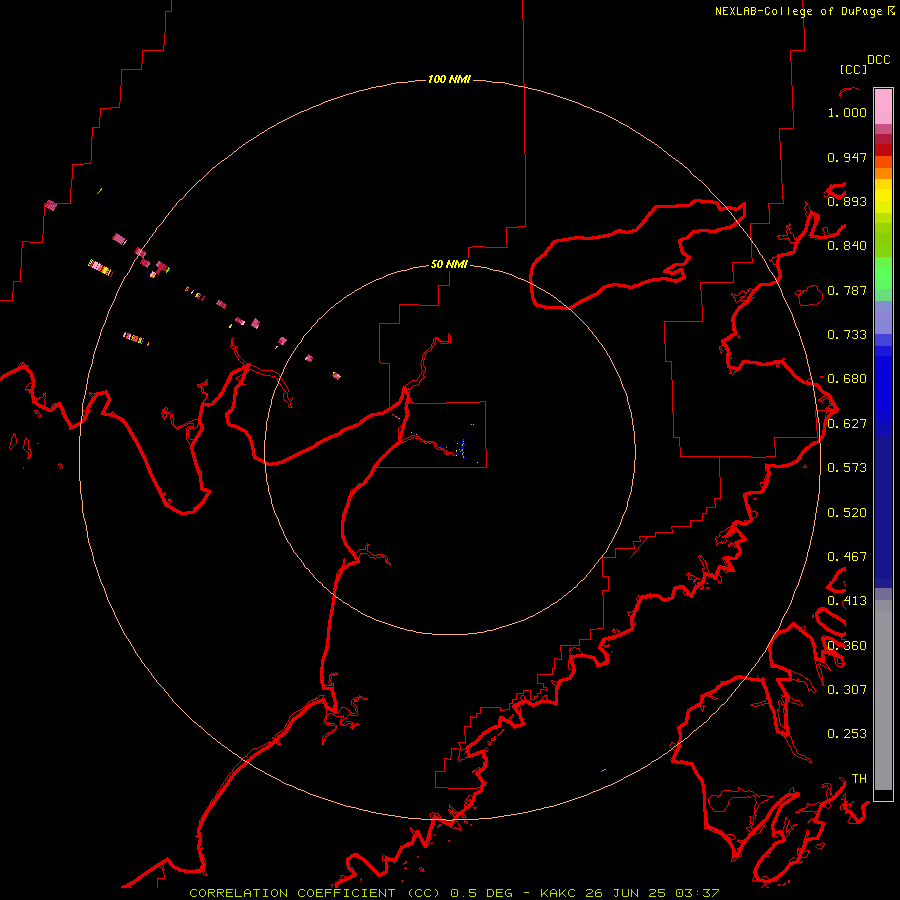Choose the 0.573 scale value
Screen dimensions: 900x900
[847, 468]
